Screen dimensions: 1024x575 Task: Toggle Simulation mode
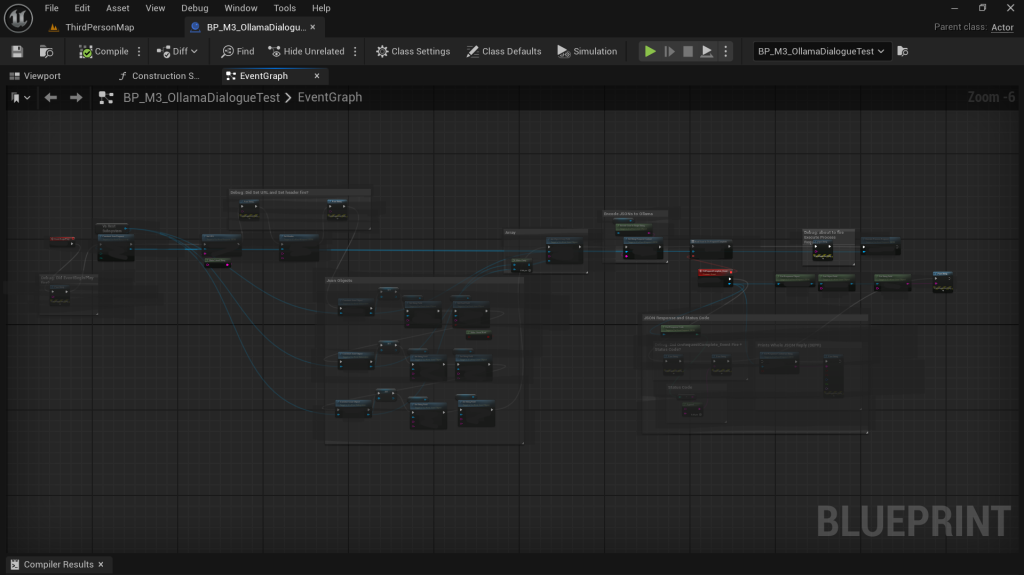coord(587,51)
